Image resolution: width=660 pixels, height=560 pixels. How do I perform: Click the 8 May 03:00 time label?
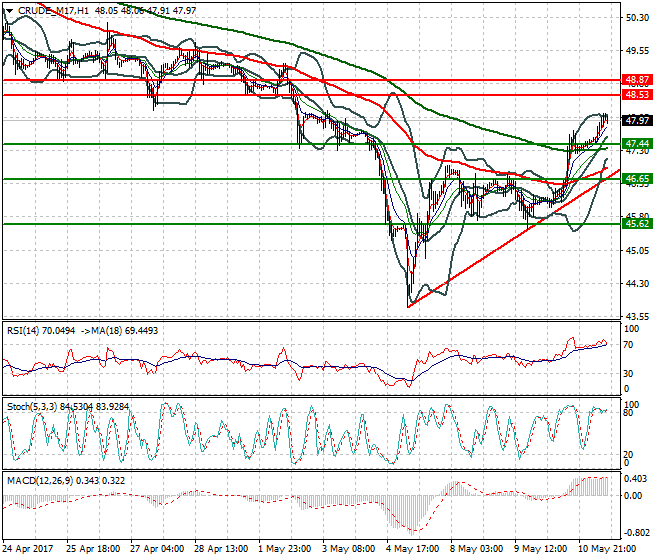pyautogui.click(x=476, y=549)
